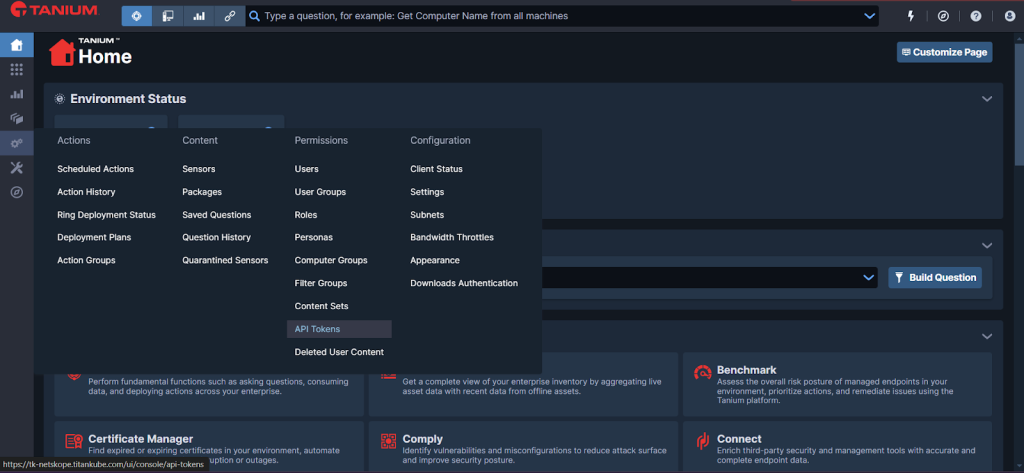
Task: Open Roles menu item
Action: tap(306, 215)
